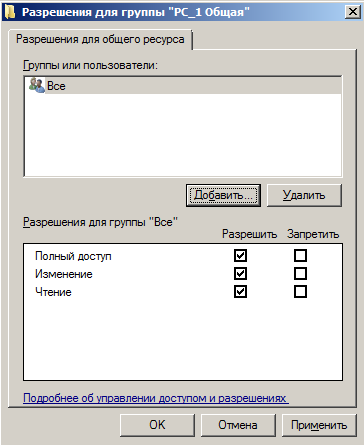Click the "Применить" button
The height and width of the screenshot is (445, 364).
click(319, 425)
